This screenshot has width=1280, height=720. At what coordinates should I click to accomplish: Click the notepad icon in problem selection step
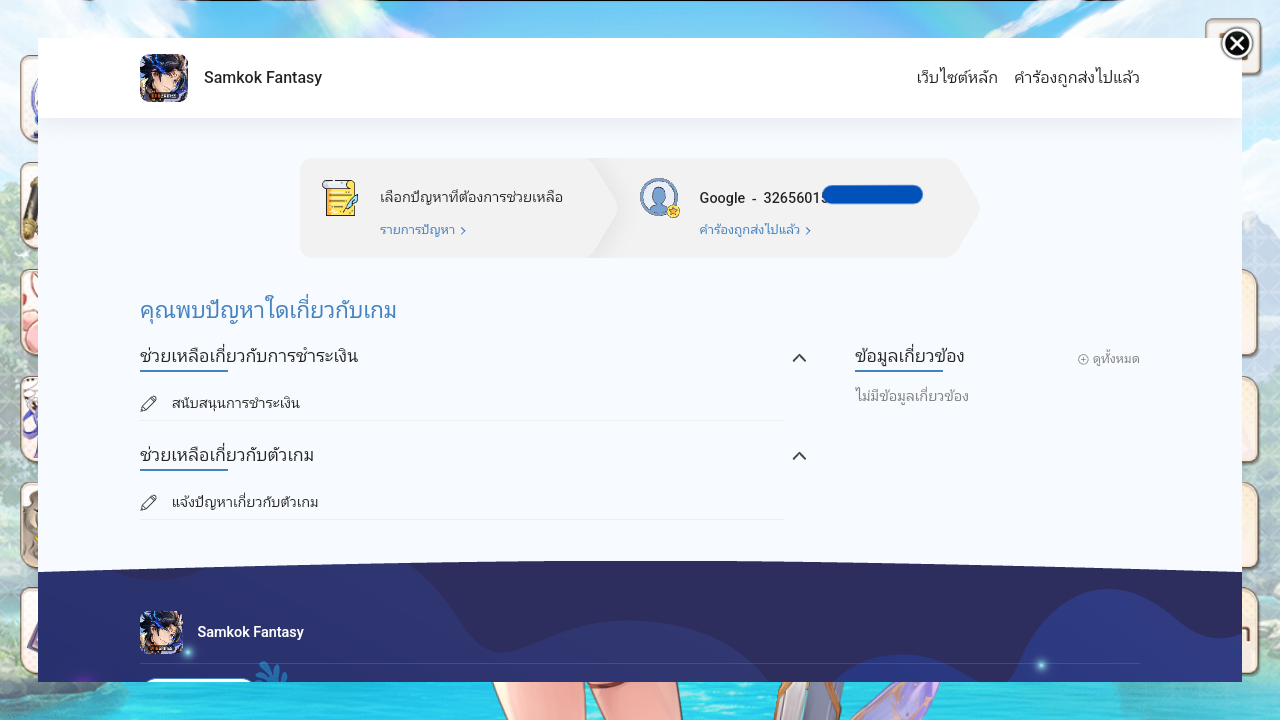[340, 198]
